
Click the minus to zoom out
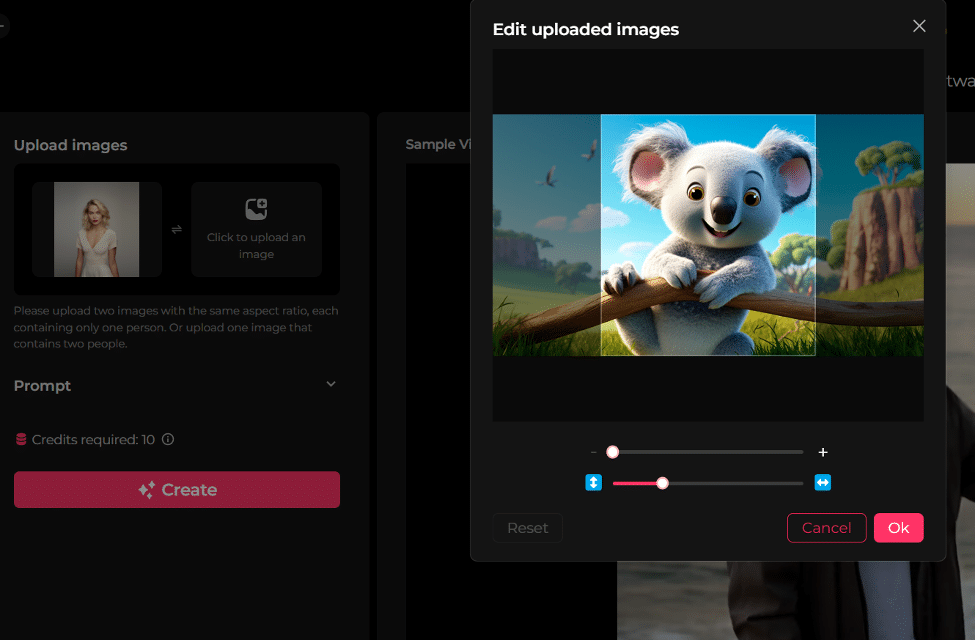(x=592, y=451)
